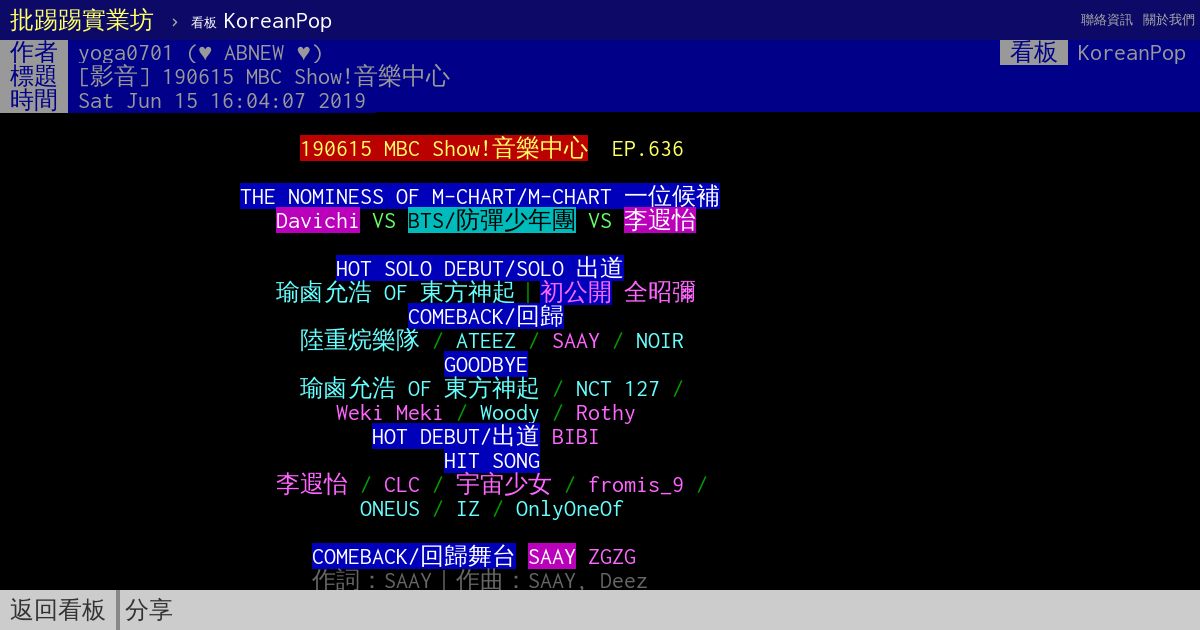
Task: Click the 返回看板 button
Action: click(x=58, y=610)
